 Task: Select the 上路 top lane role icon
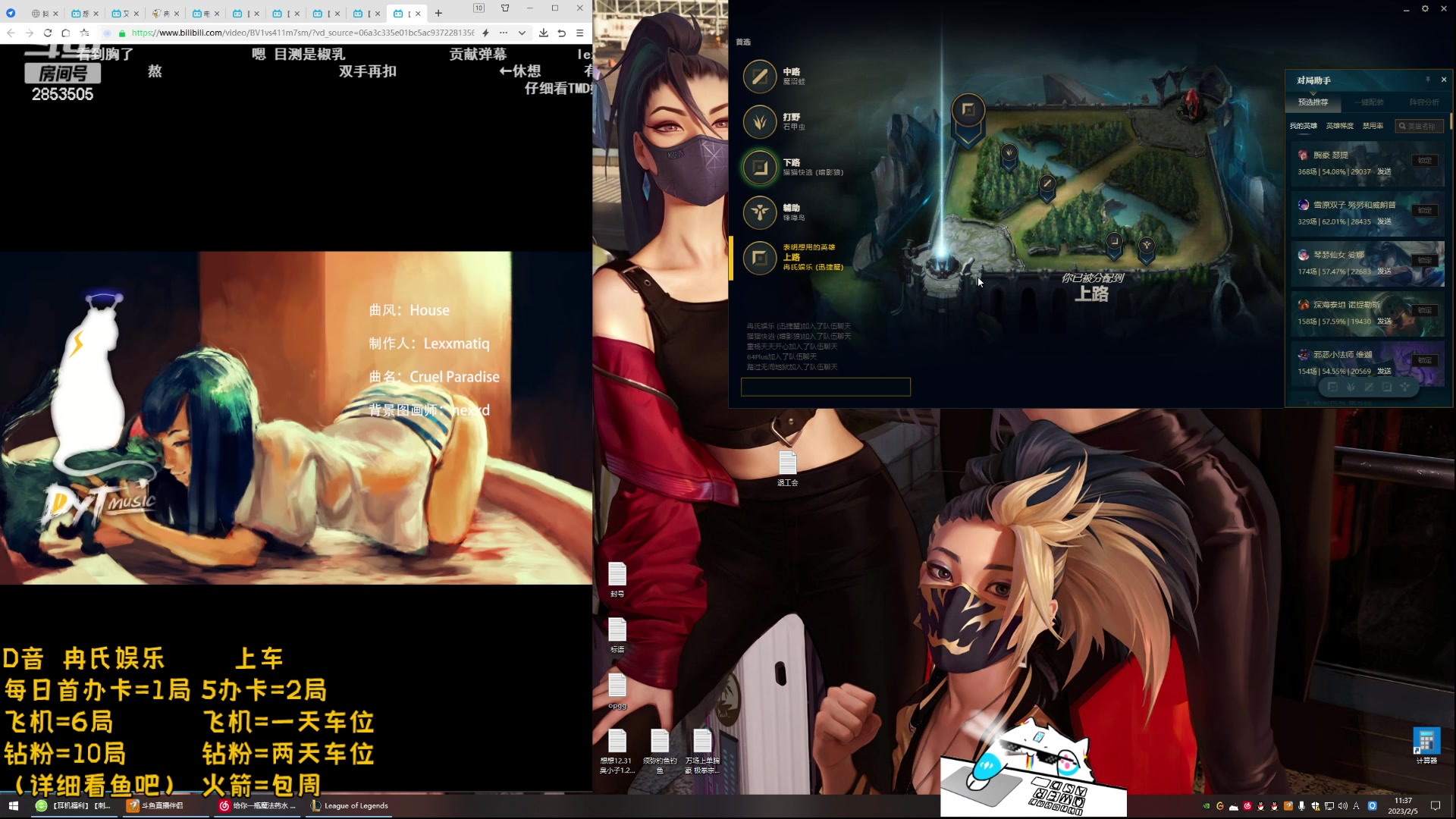[x=760, y=259]
